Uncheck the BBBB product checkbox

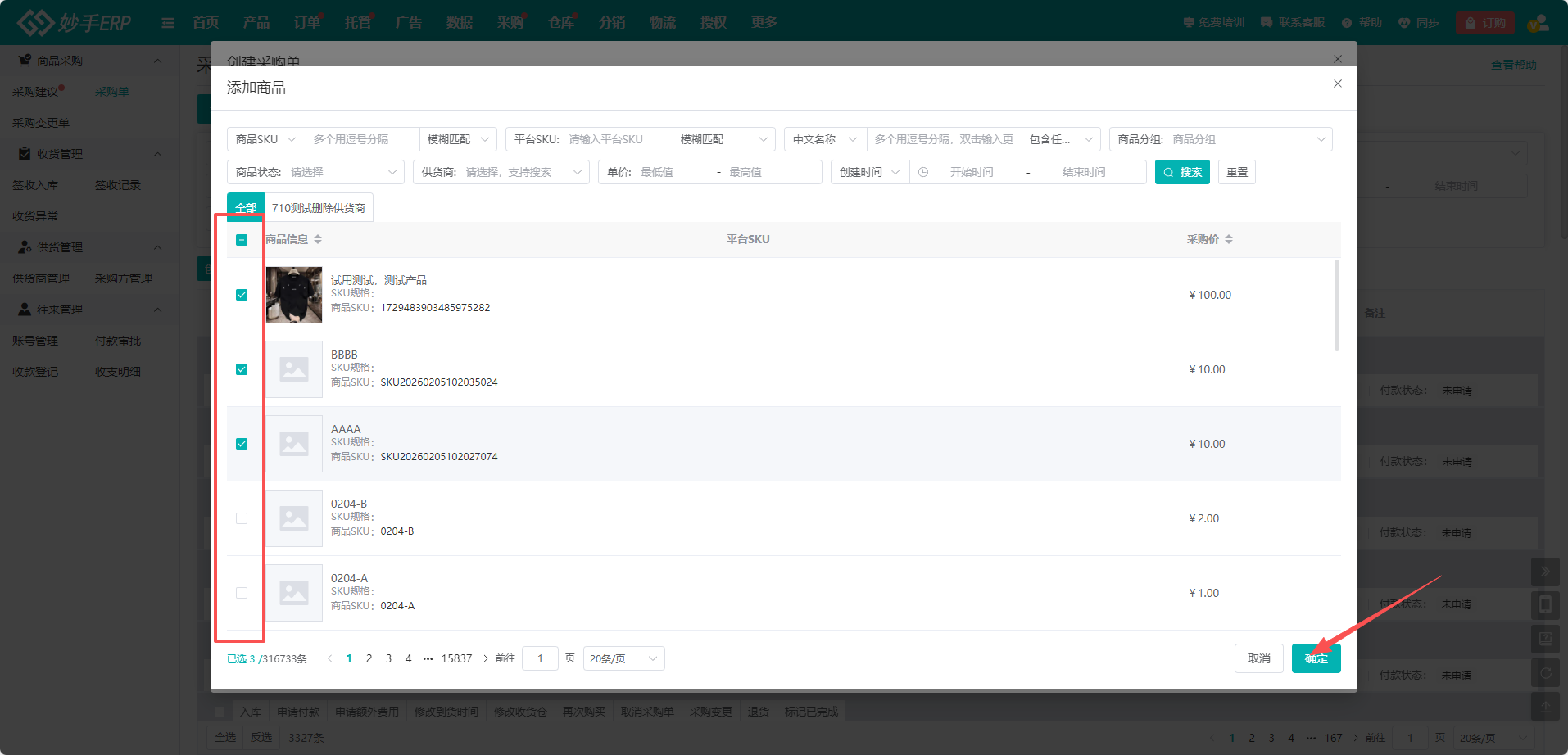click(x=242, y=369)
